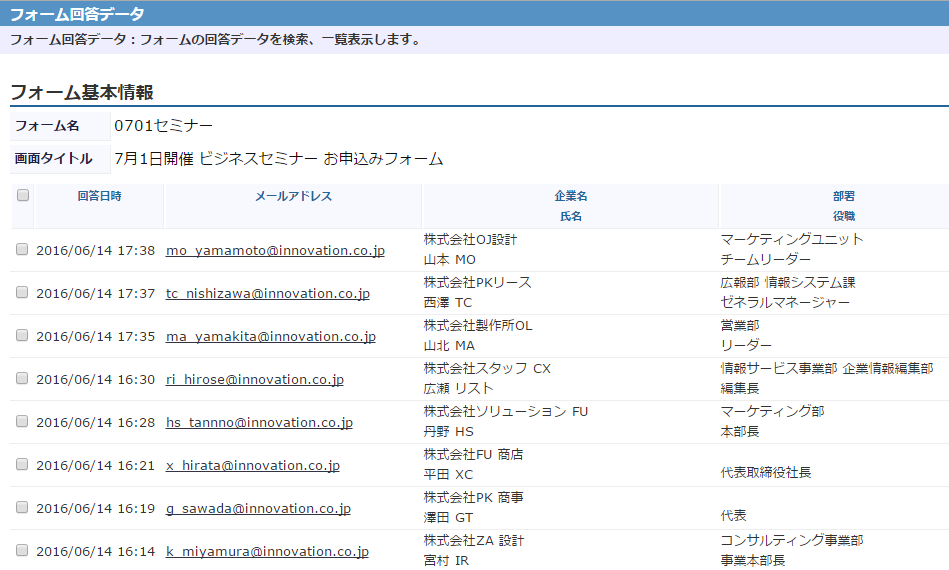Image resolution: width=949 pixels, height=570 pixels.
Task: Check the row for ma_yamakita@innovation.co.jp
Action: 22,335
